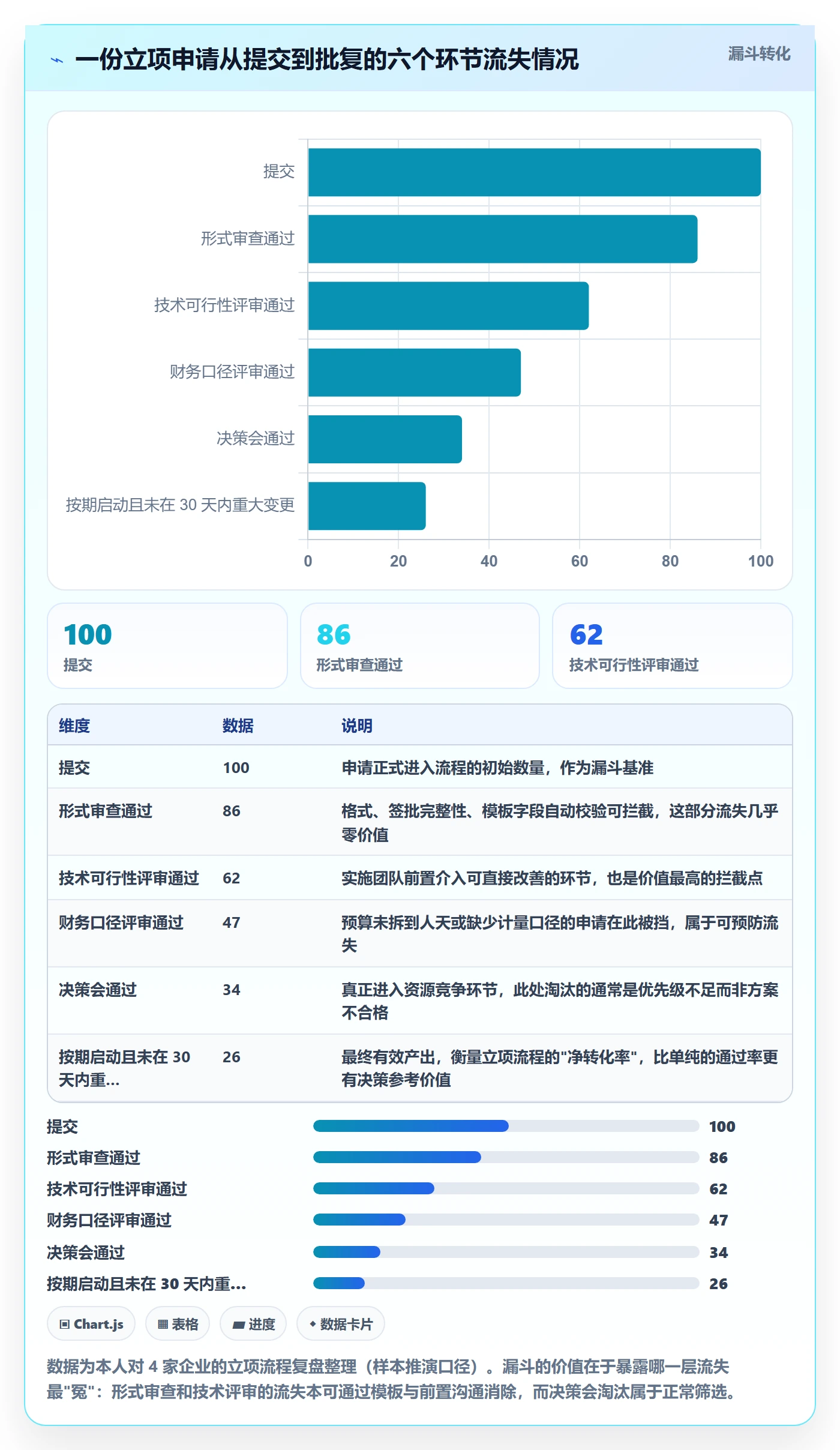
Task: Click the 形式审查通过 chart bar
Action: tap(503, 239)
